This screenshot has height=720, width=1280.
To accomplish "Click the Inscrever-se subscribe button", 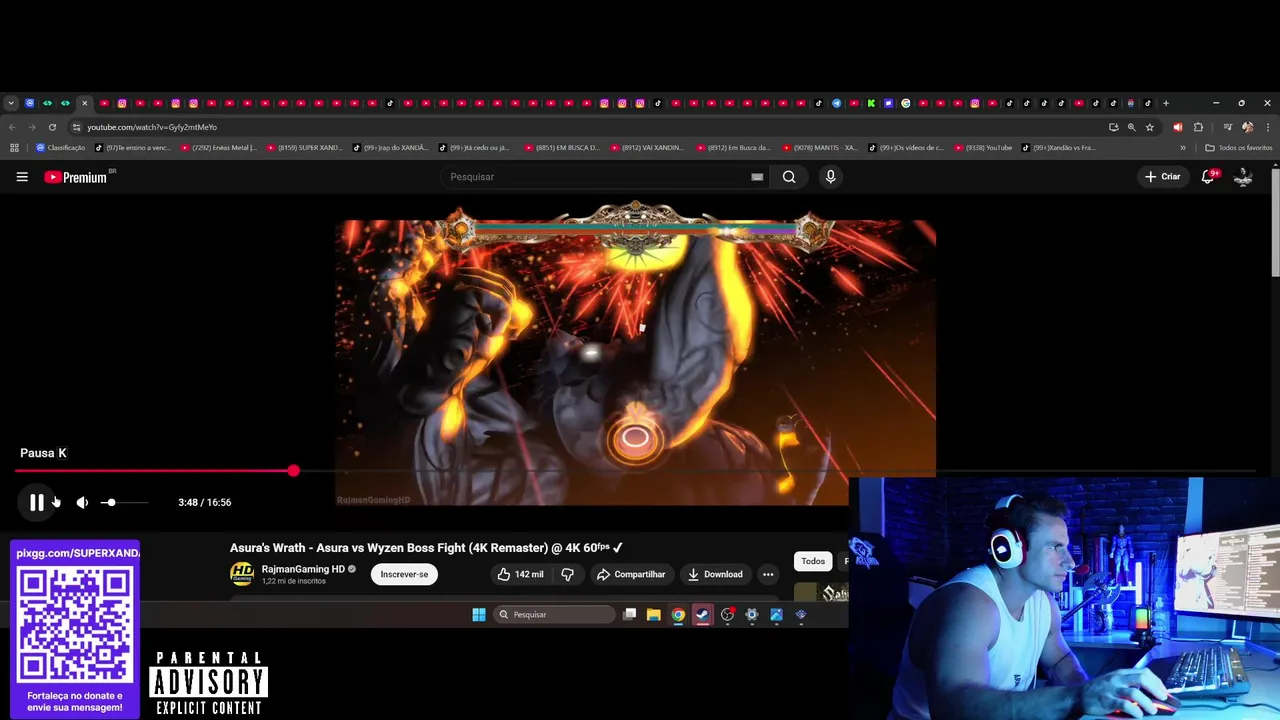I will pos(404,574).
